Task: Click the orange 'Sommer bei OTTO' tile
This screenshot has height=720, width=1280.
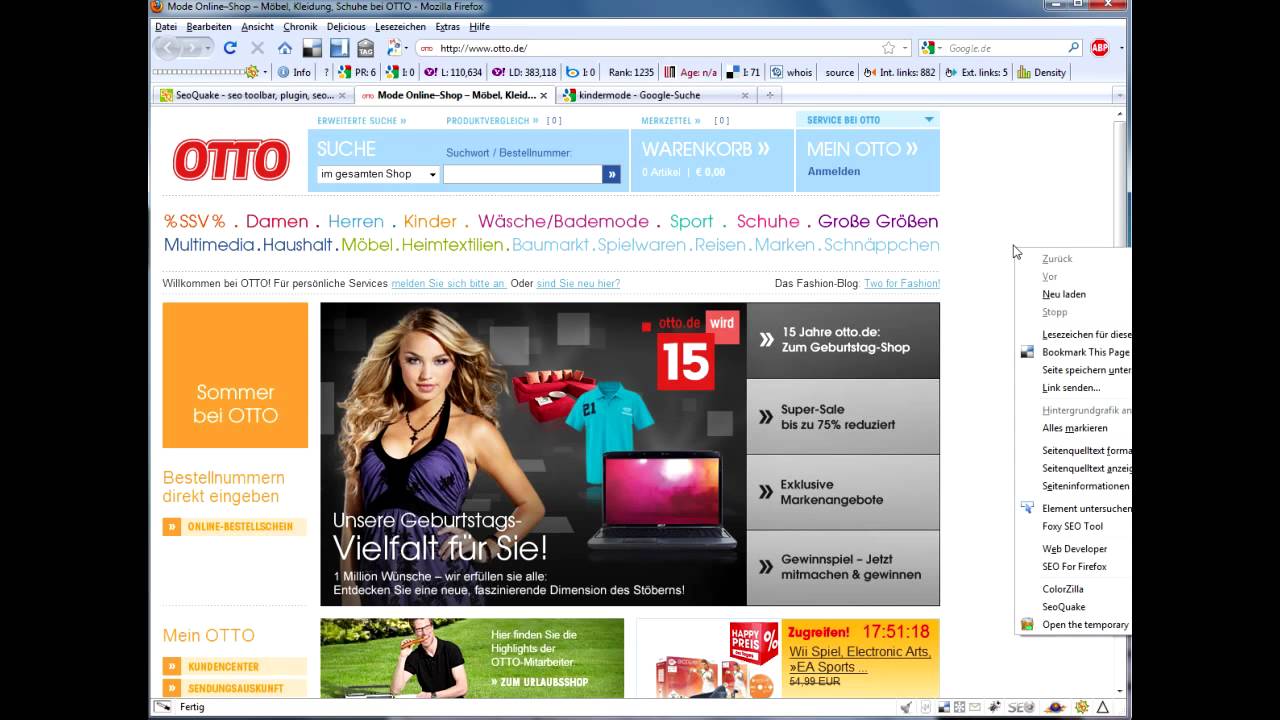Action: pos(235,375)
